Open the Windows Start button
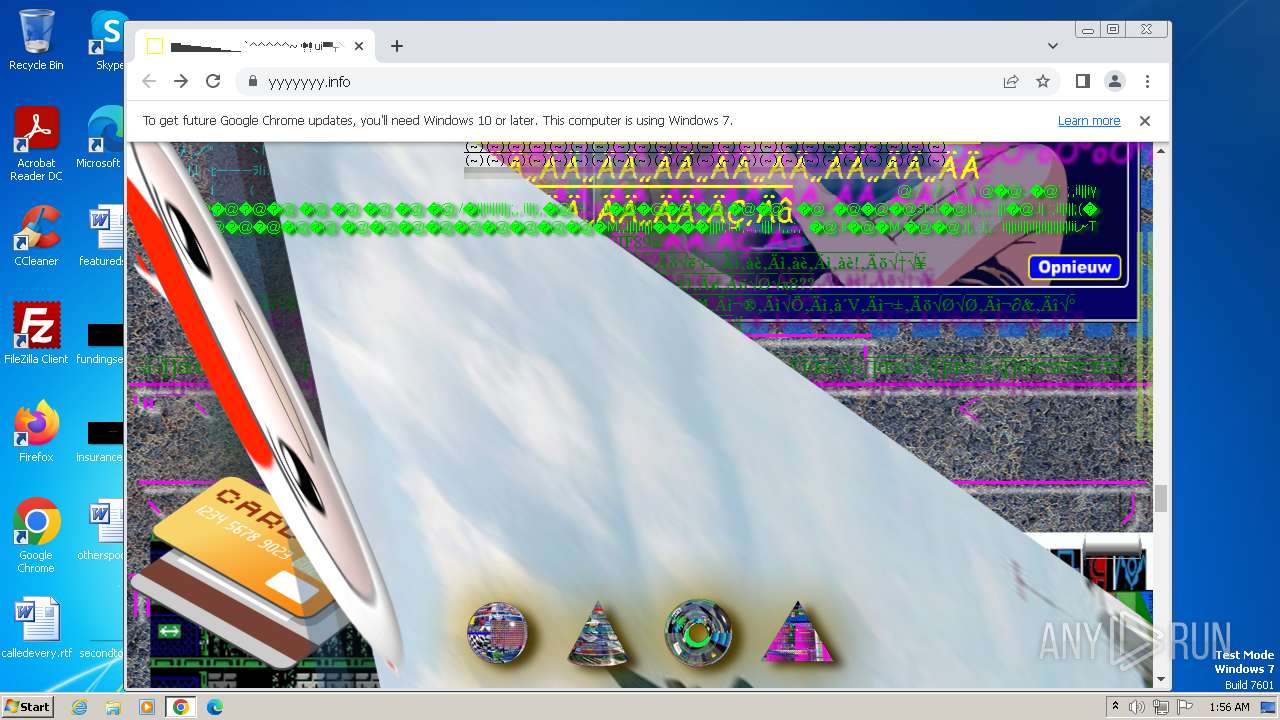 27,707
